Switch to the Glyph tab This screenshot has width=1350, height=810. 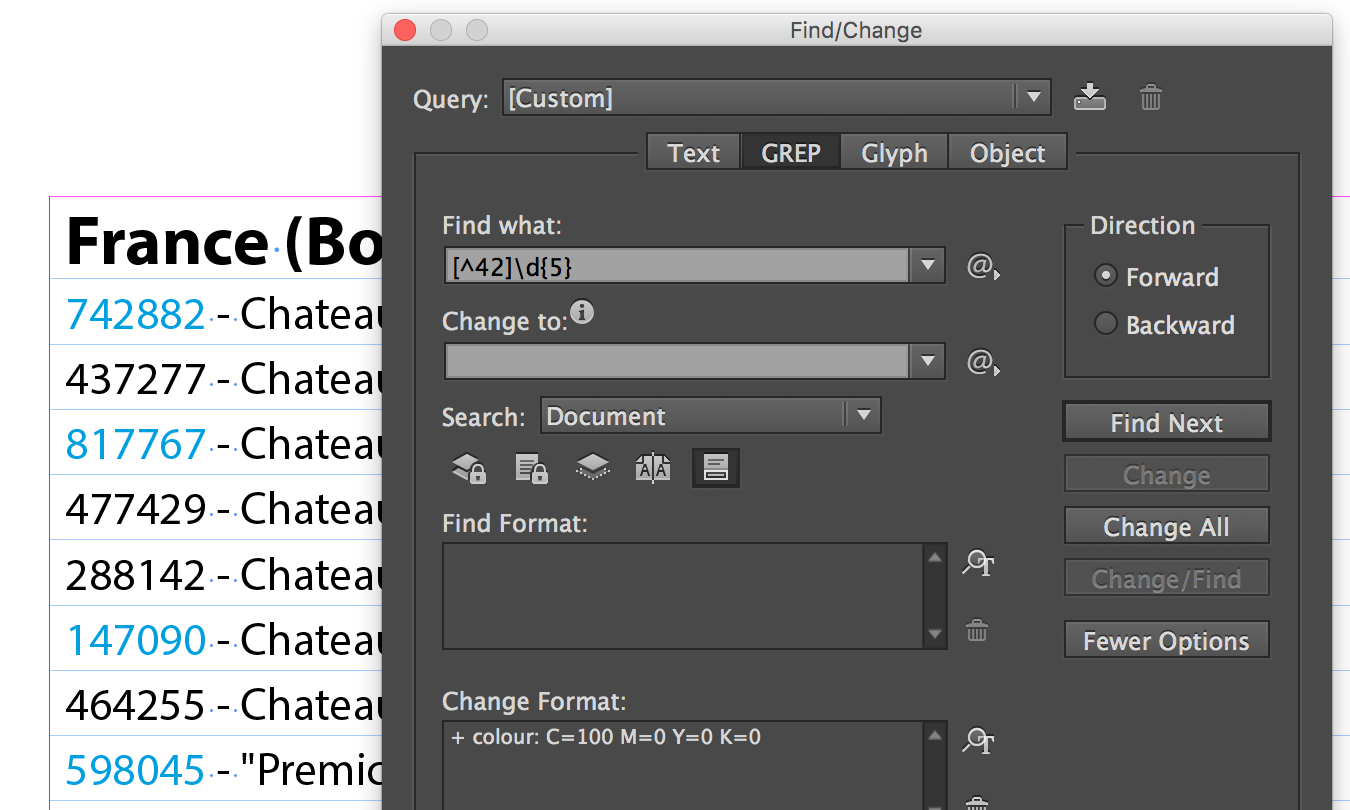point(894,153)
